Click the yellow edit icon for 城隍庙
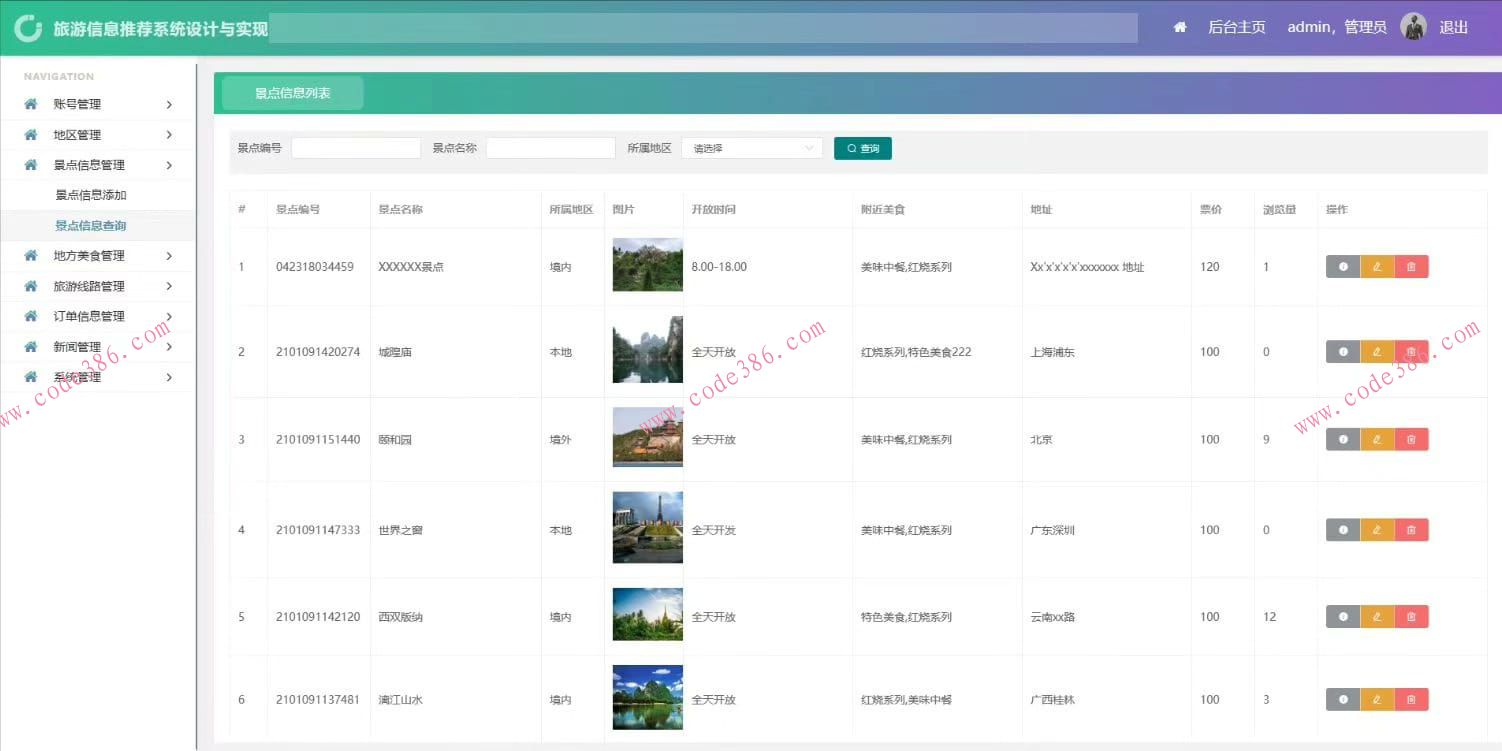The width and height of the screenshot is (1502, 751). pos(1377,351)
